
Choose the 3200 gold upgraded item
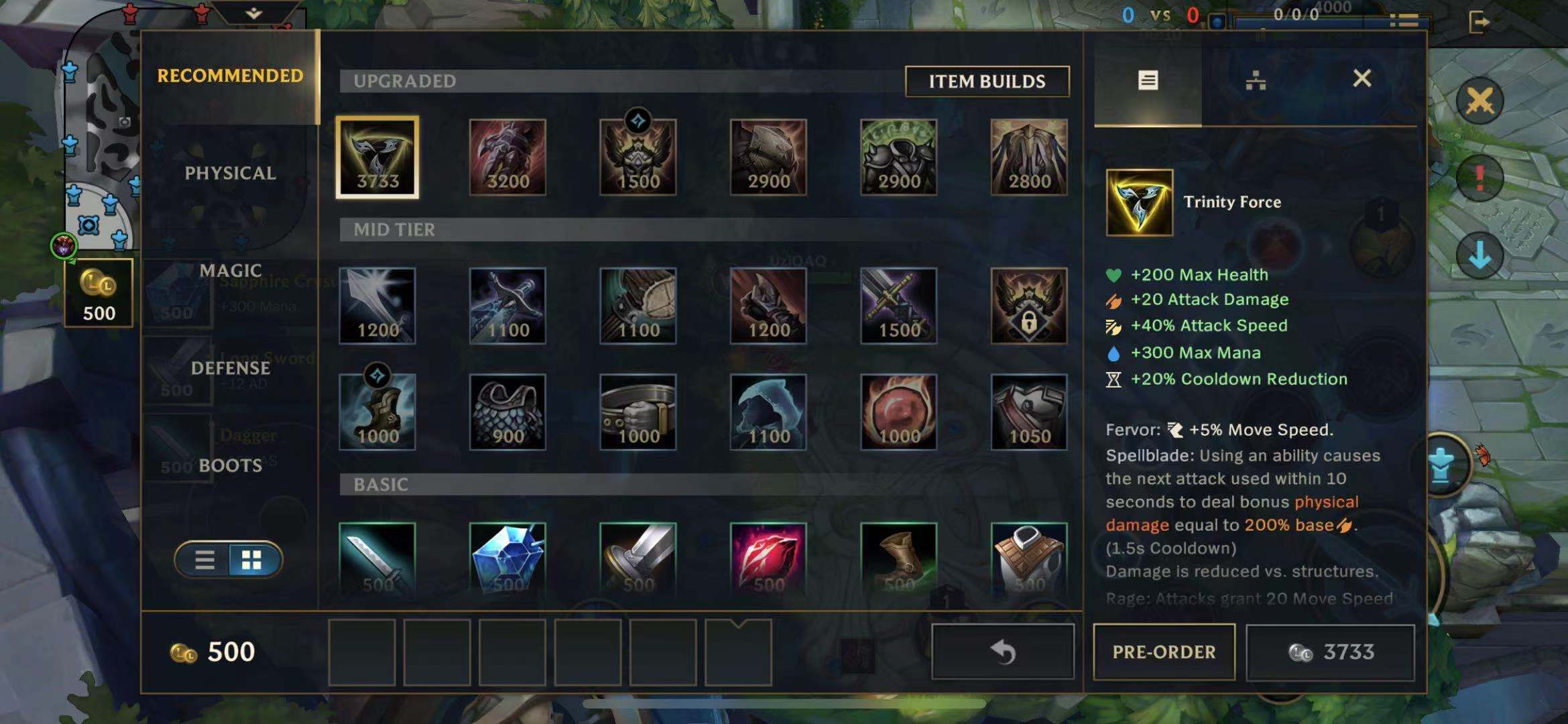[507, 157]
